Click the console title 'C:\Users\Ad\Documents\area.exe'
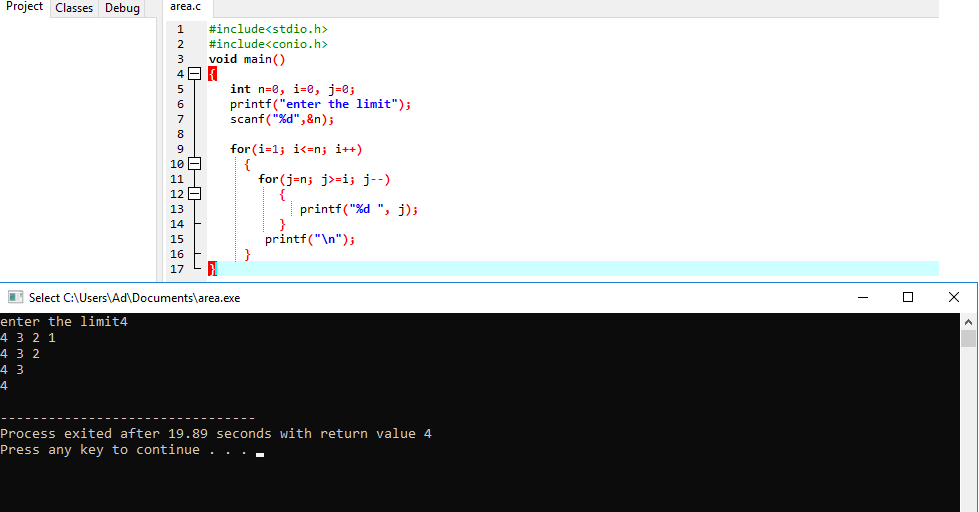This screenshot has width=979, height=512. [x=152, y=298]
